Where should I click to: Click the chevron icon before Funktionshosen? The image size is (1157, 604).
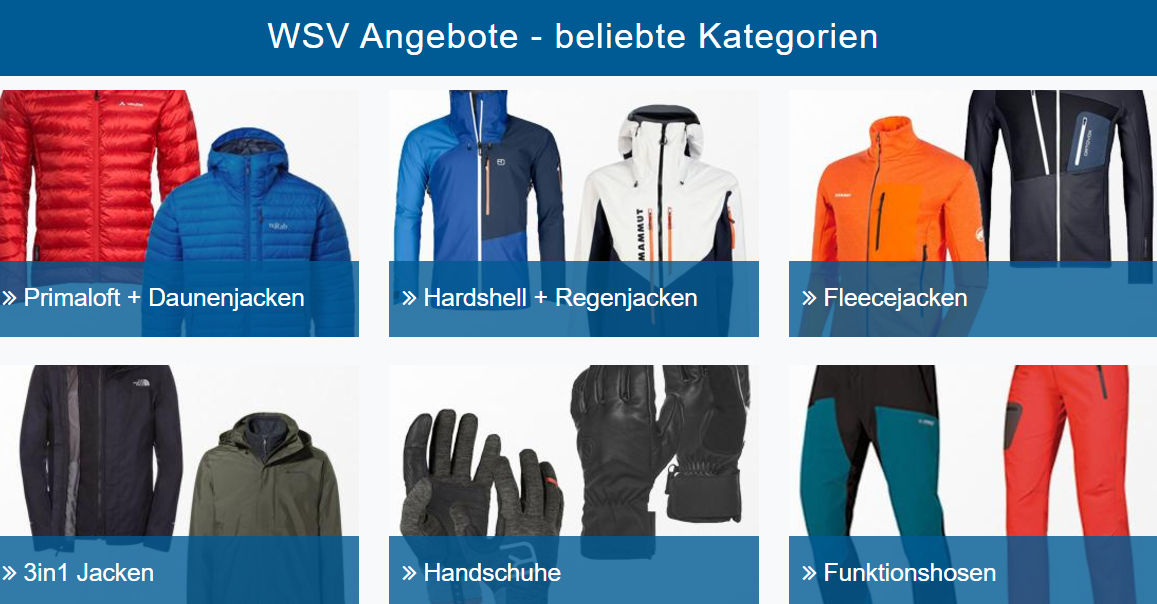click(x=809, y=573)
